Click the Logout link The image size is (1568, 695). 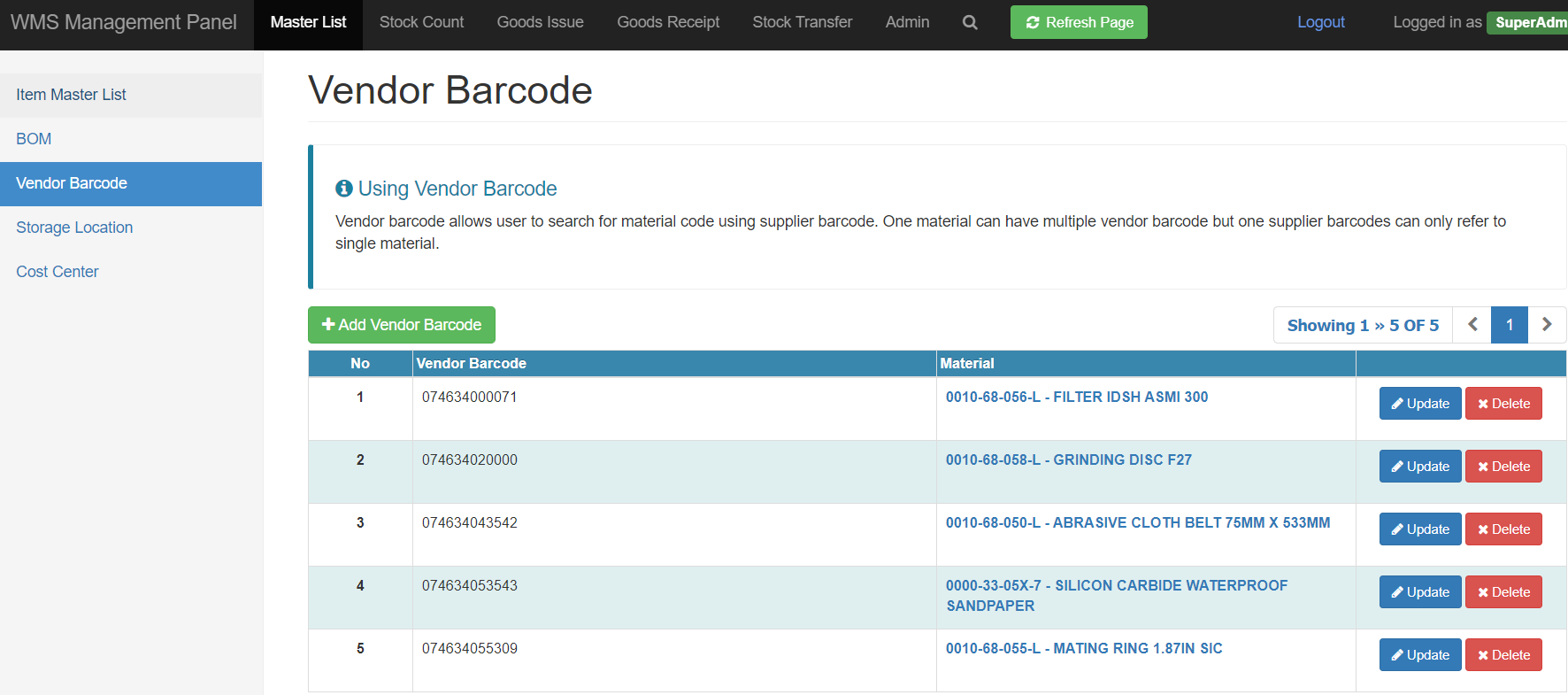click(1320, 22)
